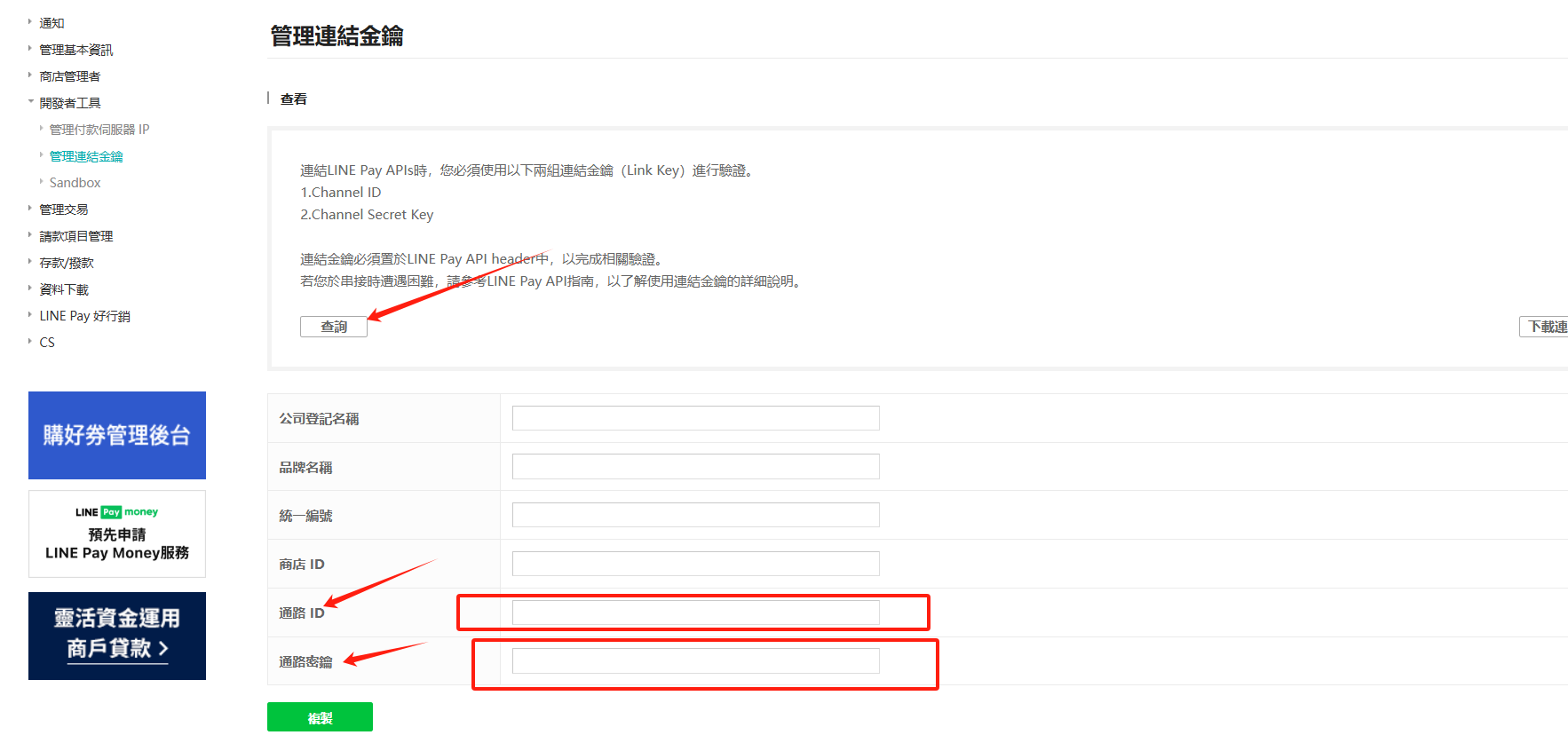Viewport: 1568px width, 743px height.
Task: Open LINE Pay 好行銷 menu item
Action: 85,316
